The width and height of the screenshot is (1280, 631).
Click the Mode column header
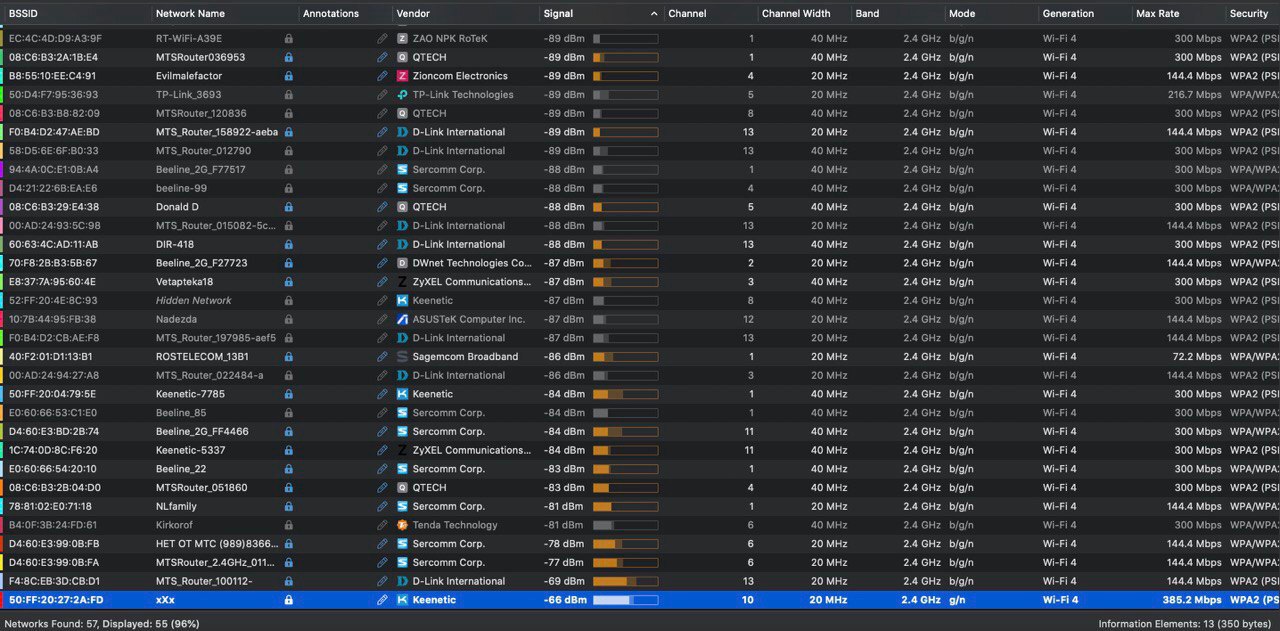962,14
